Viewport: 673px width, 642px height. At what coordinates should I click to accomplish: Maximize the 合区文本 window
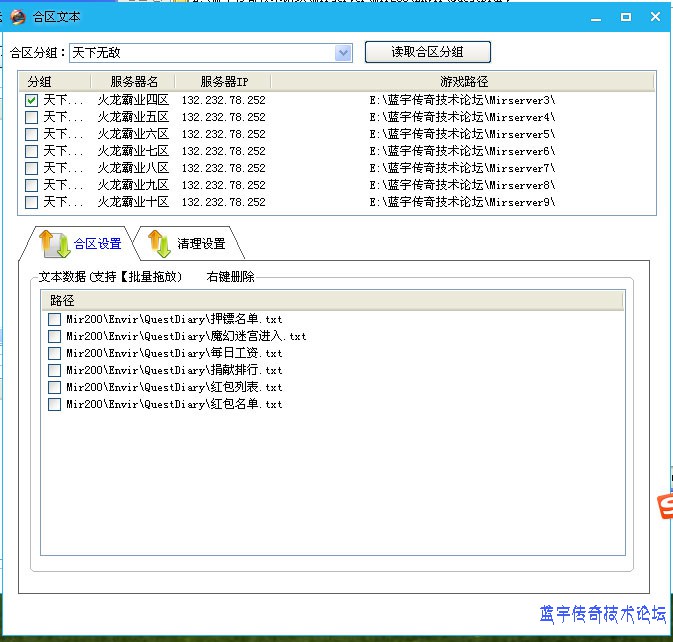pyautogui.click(x=625, y=17)
